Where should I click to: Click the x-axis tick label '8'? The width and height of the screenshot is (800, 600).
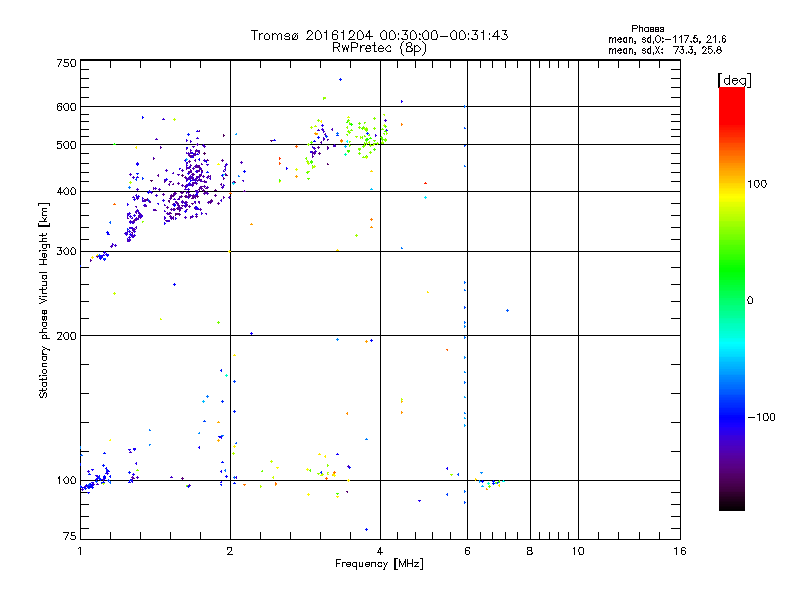click(x=530, y=551)
